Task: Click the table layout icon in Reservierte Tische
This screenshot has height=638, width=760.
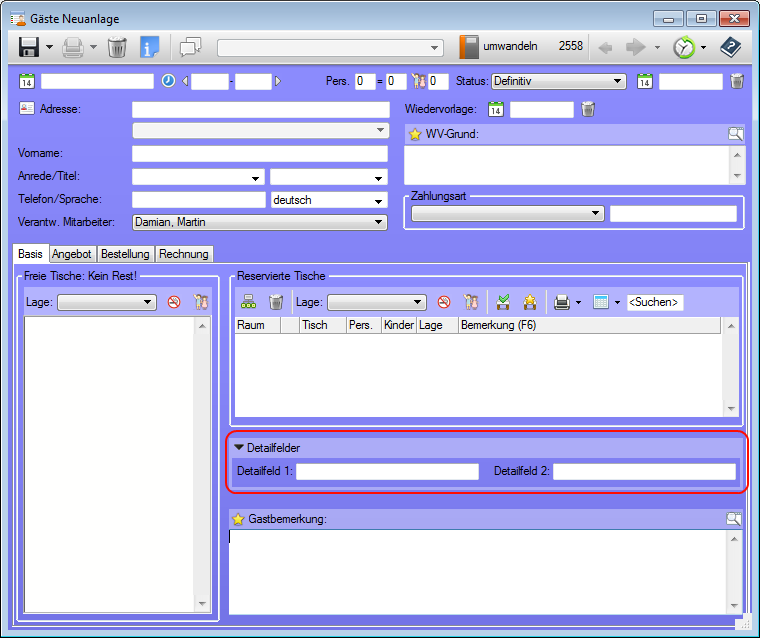Action: click(249, 302)
